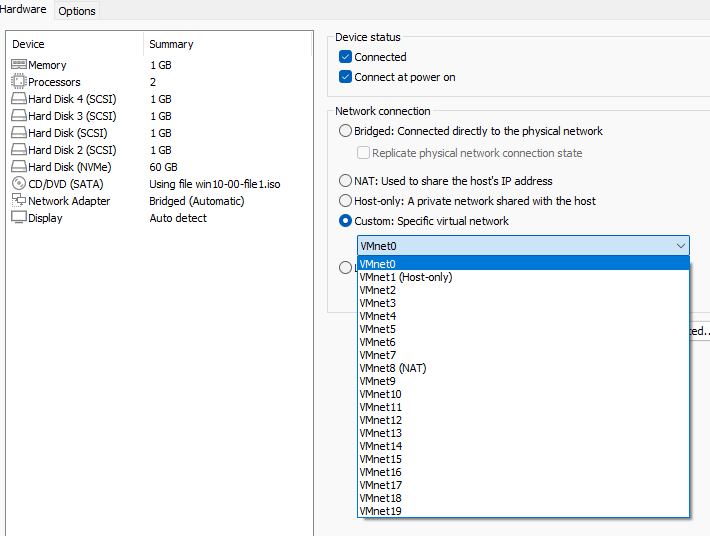Pick VMnet9 in the list
Viewport: 710px width, 536px height.
tap(523, 381)
